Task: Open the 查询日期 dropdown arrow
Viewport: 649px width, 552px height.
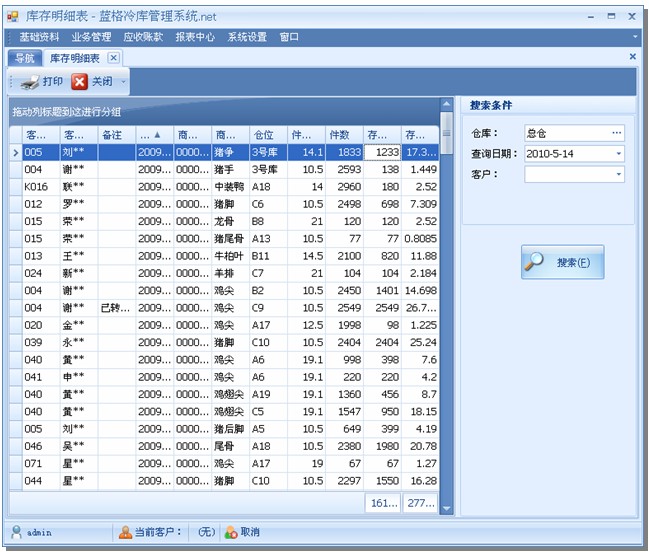Action: click(618, 154)
